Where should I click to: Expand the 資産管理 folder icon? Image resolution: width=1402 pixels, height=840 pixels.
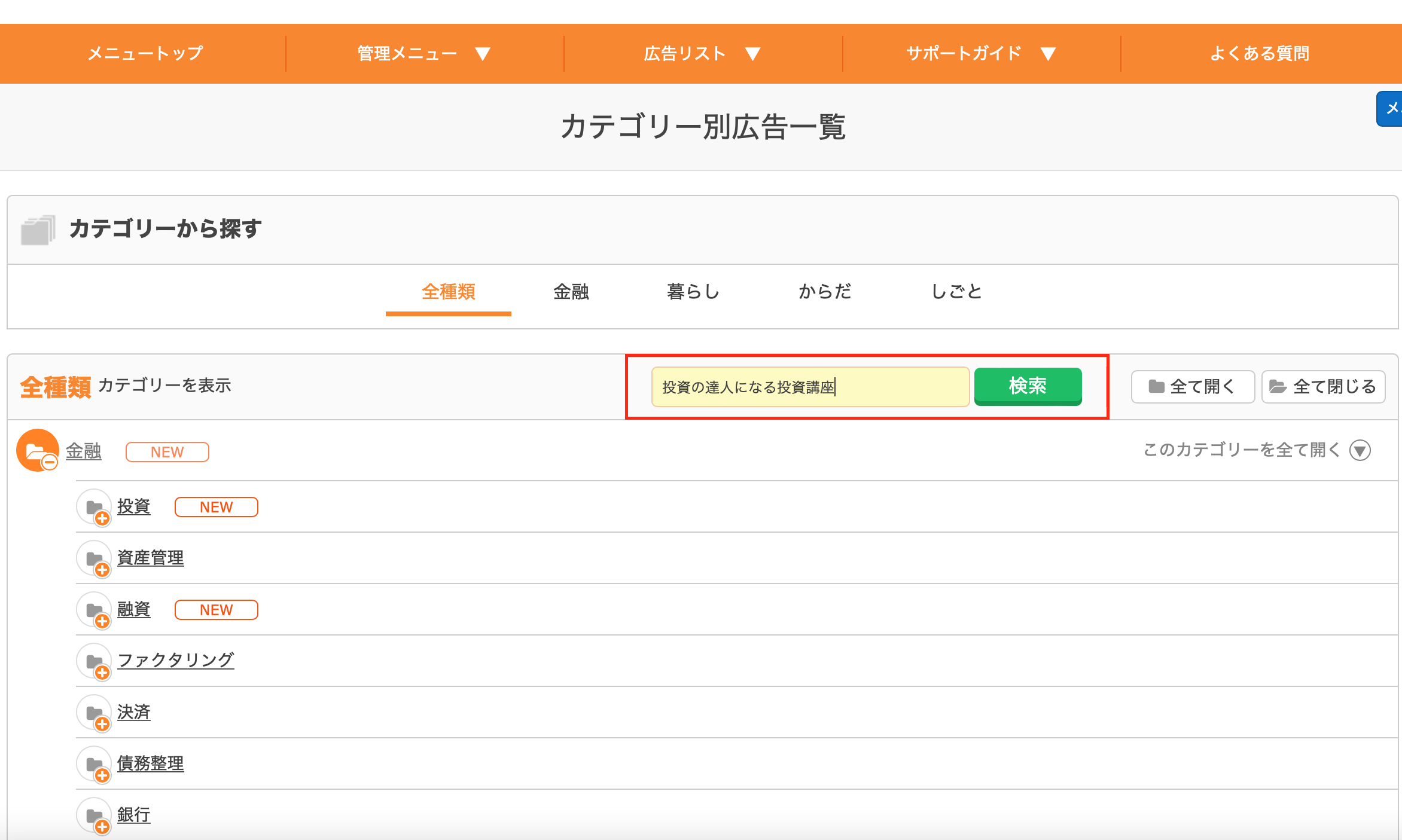point(94,558)
